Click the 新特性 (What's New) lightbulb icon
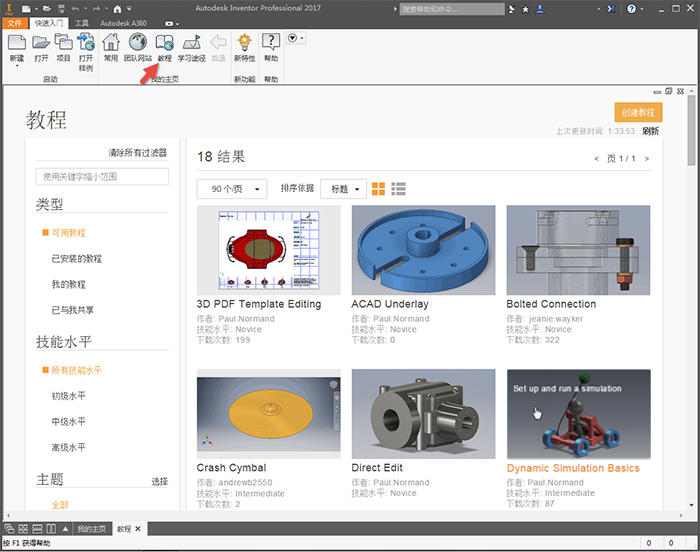This screenshot has width=700, height=552. pos(244,42)
